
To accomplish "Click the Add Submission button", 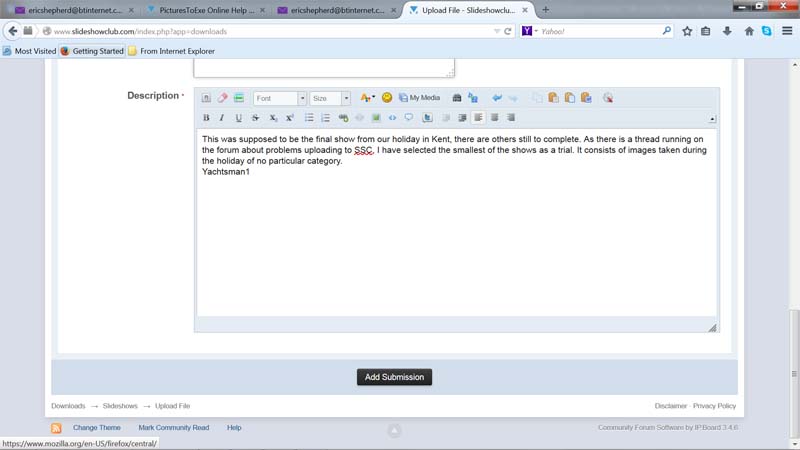I will tap(394, 377).
